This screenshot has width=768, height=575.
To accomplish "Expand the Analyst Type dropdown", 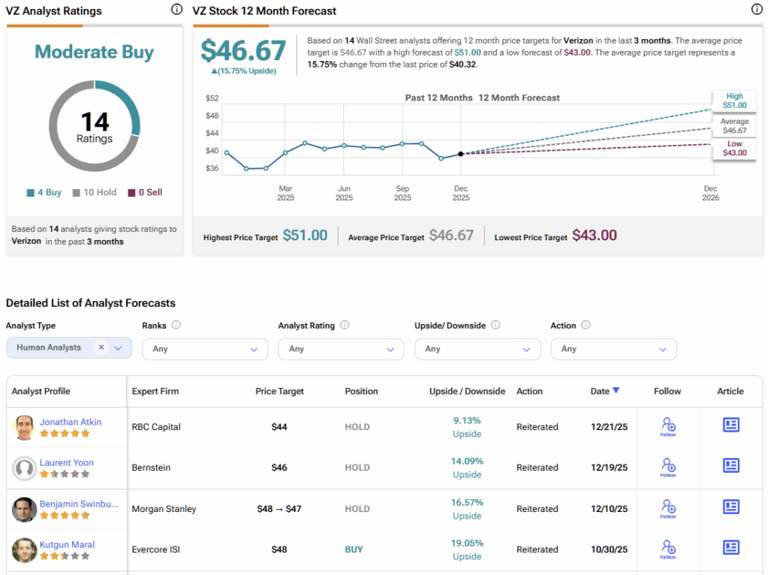I will pos(119,348).
